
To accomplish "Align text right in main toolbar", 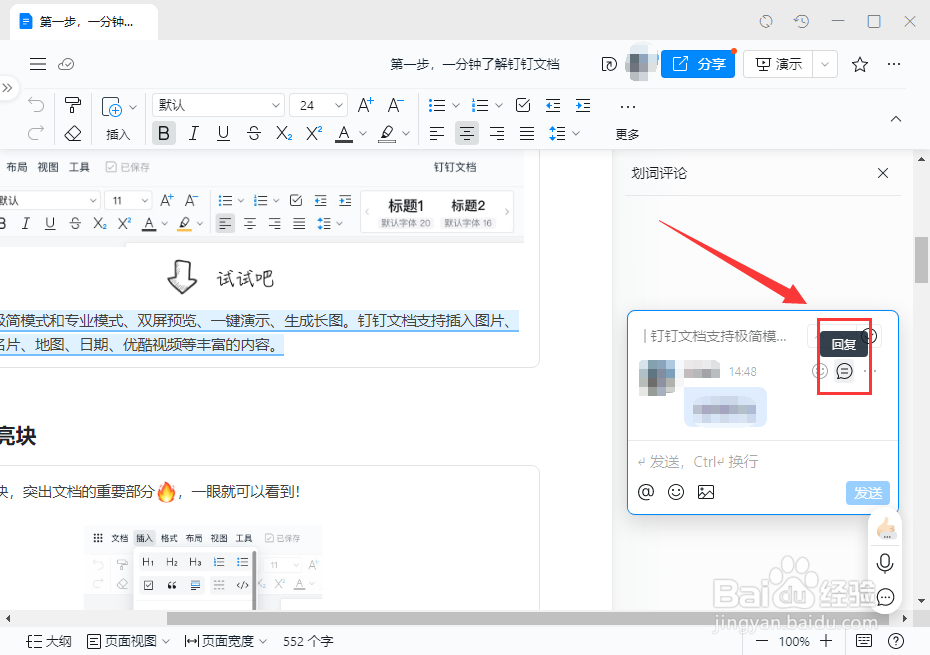I will coord(497,133).
